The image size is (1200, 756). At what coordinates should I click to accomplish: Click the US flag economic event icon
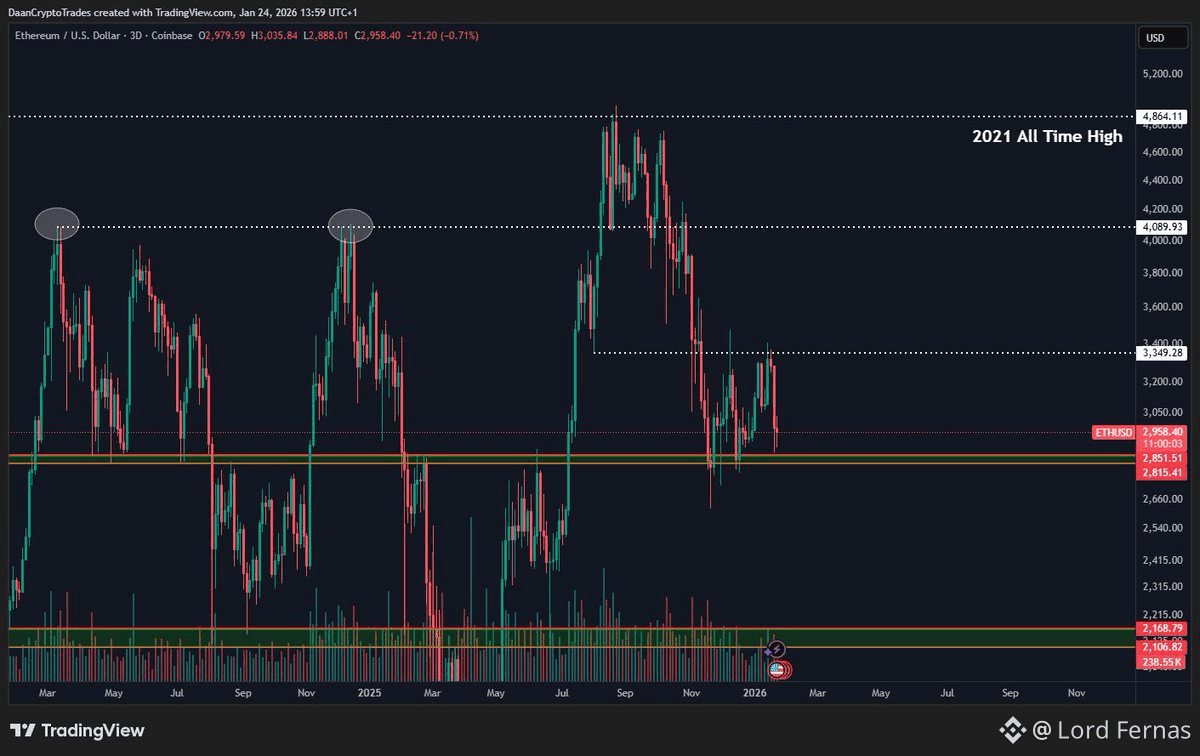click(x=775, y=668)
